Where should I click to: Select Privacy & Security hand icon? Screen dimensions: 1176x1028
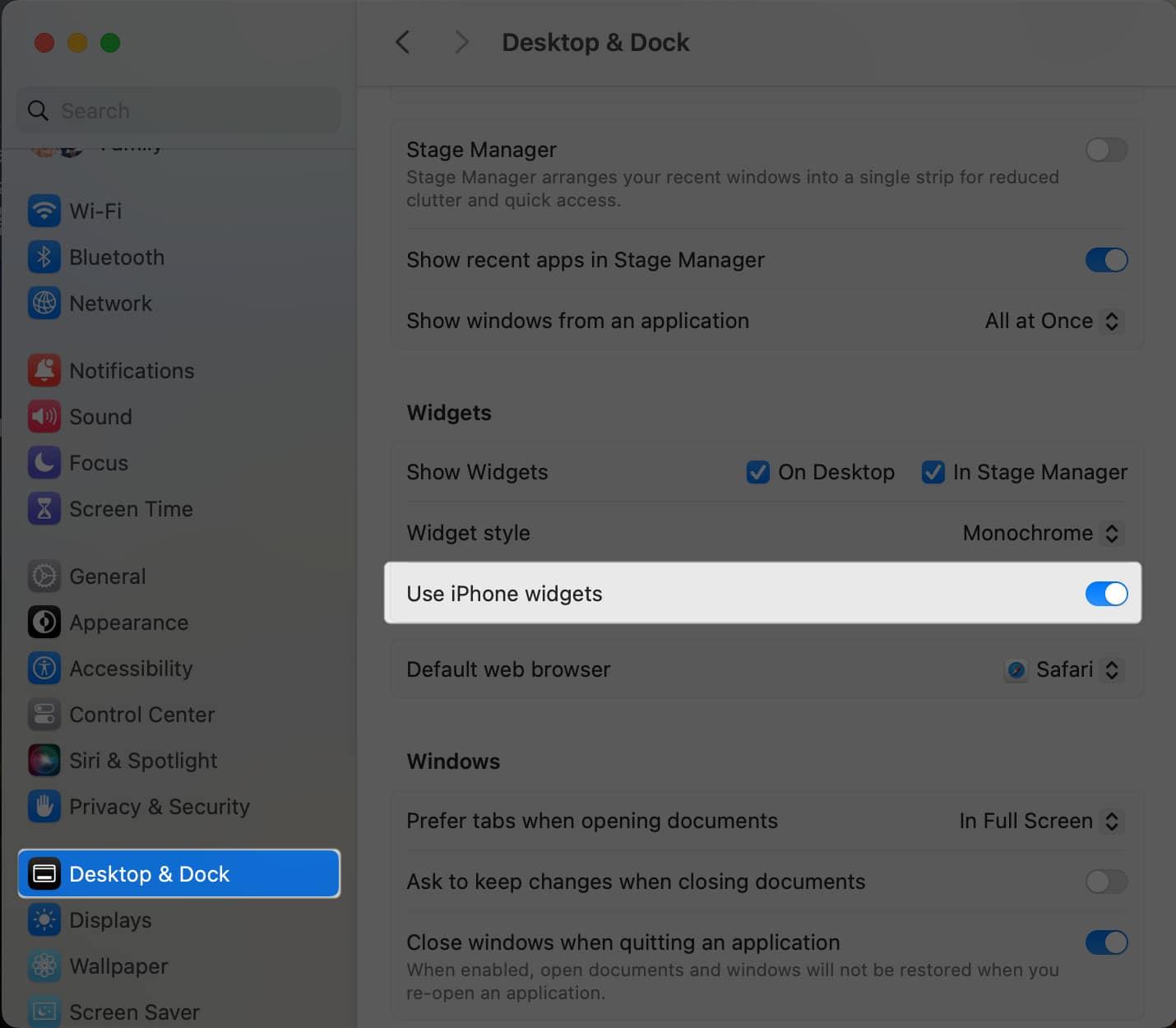(44, 807)
